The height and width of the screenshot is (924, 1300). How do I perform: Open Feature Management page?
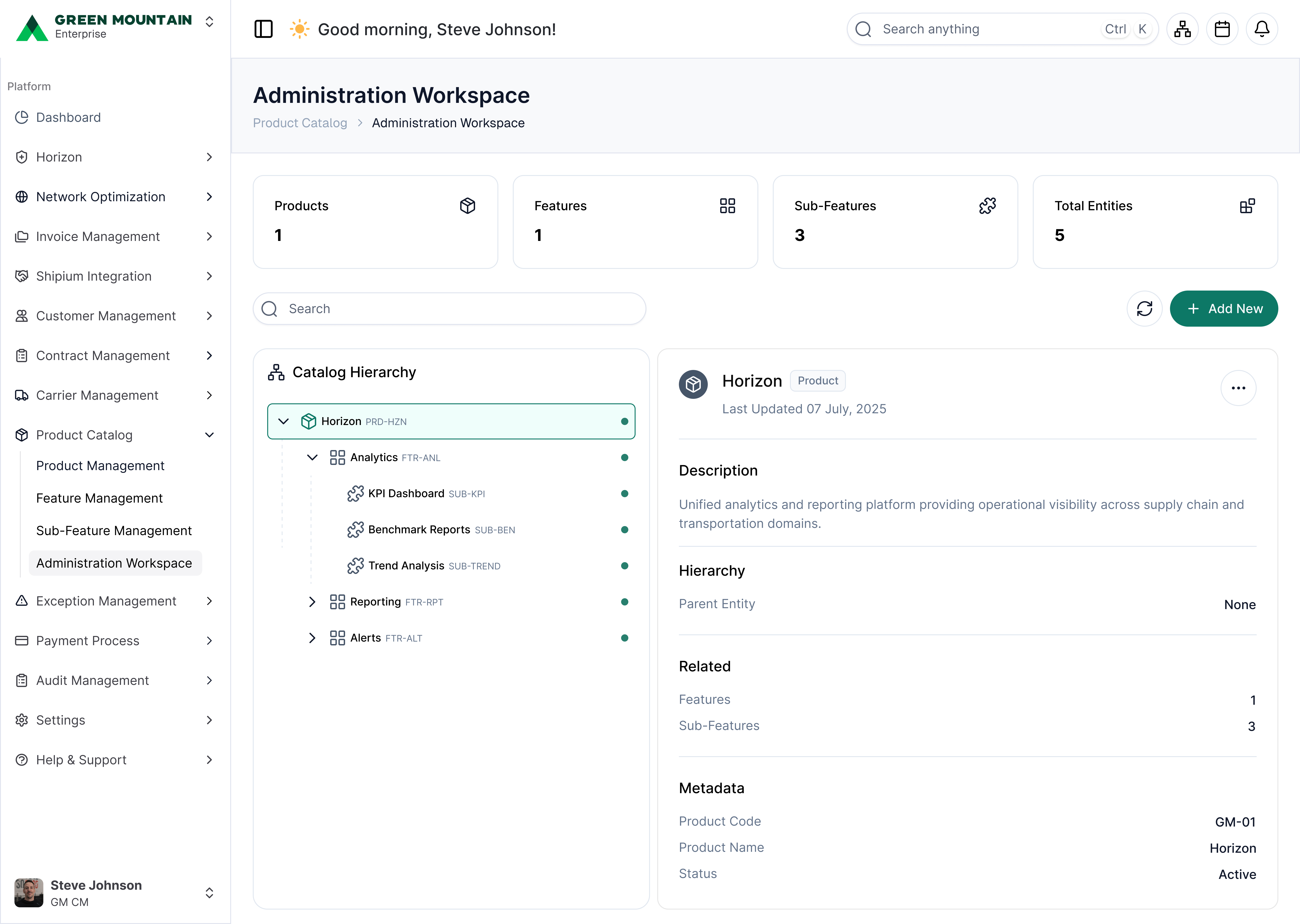pos(99,498)
